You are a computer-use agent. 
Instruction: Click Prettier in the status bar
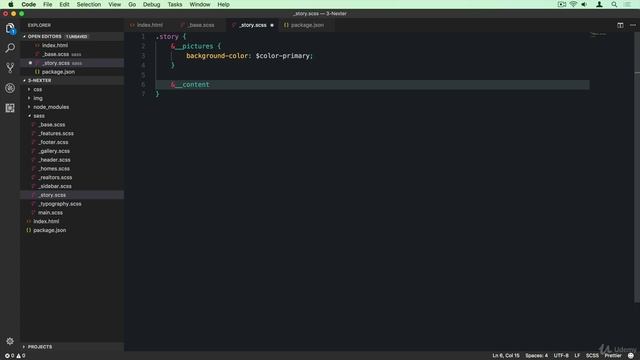point(613,356)
